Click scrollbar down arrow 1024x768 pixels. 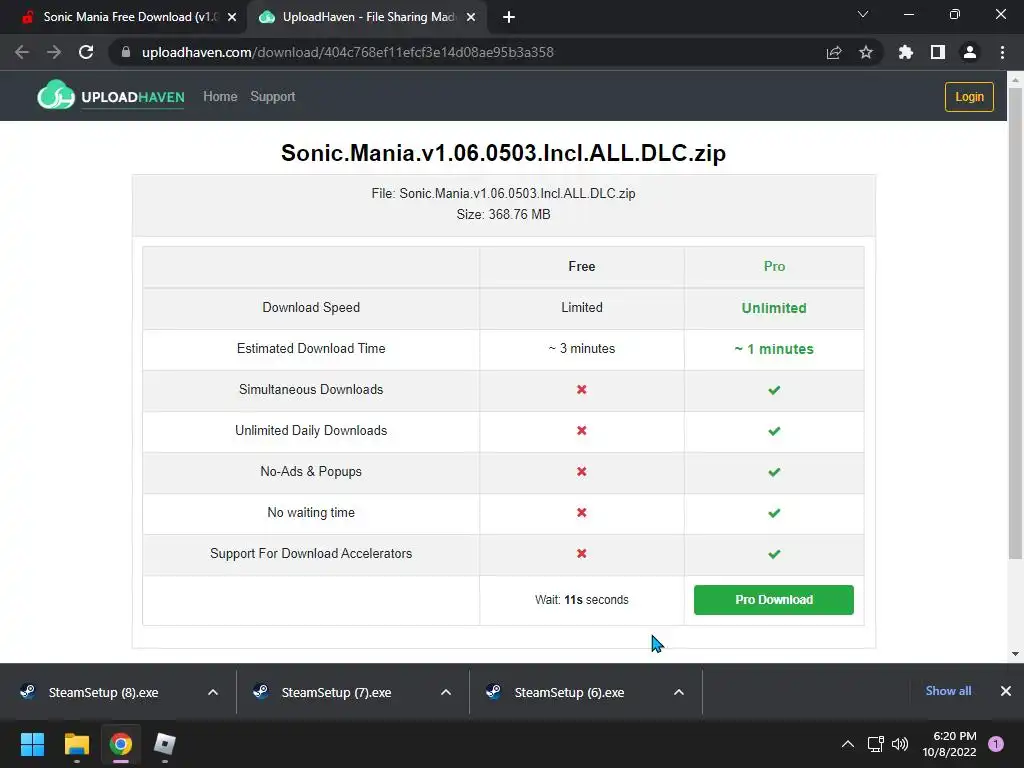coord(1015,654)
